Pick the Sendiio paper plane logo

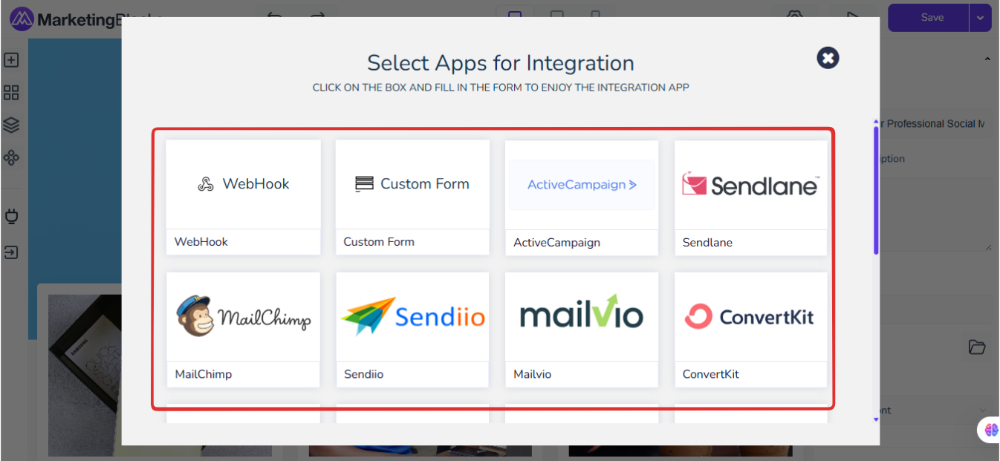click(413, 317)
